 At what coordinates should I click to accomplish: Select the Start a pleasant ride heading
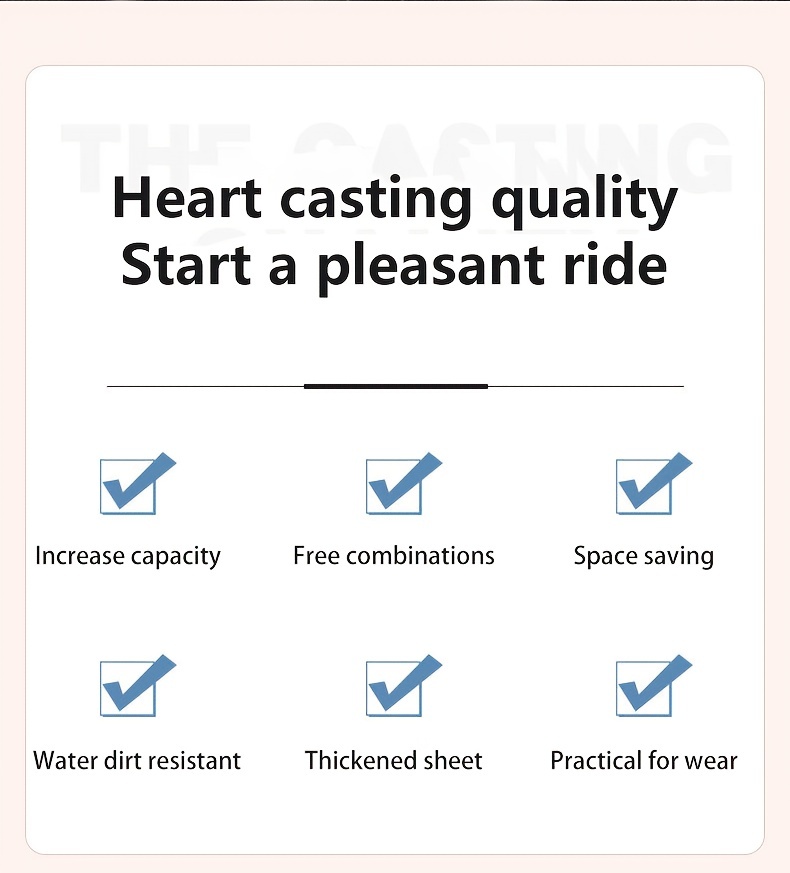pyautogui.click(x=395, y=266)
